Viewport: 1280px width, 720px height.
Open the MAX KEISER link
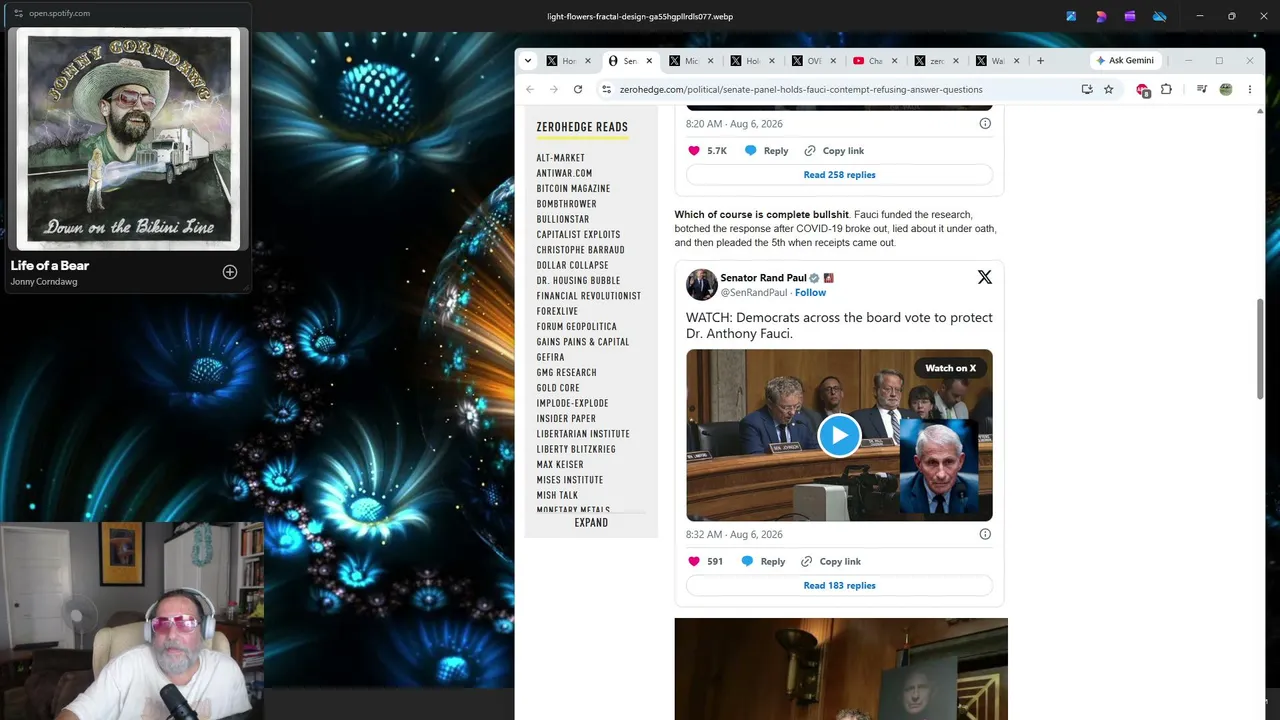pos(560,465)
